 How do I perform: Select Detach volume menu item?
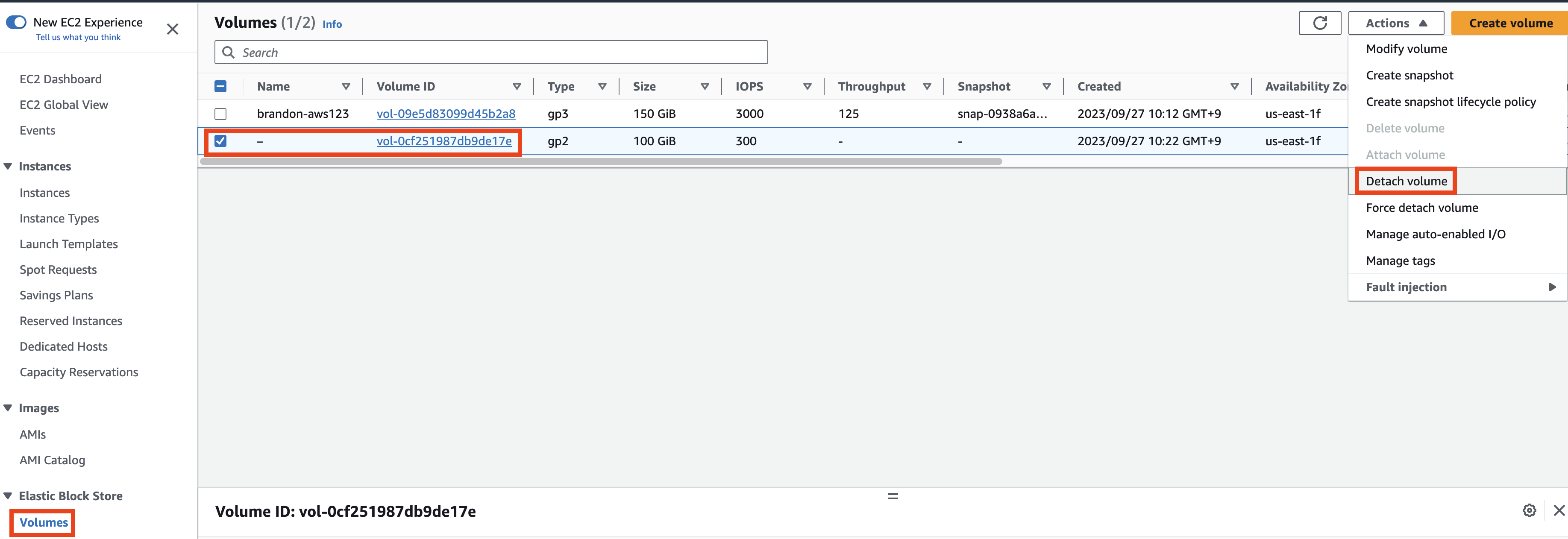1406,181
